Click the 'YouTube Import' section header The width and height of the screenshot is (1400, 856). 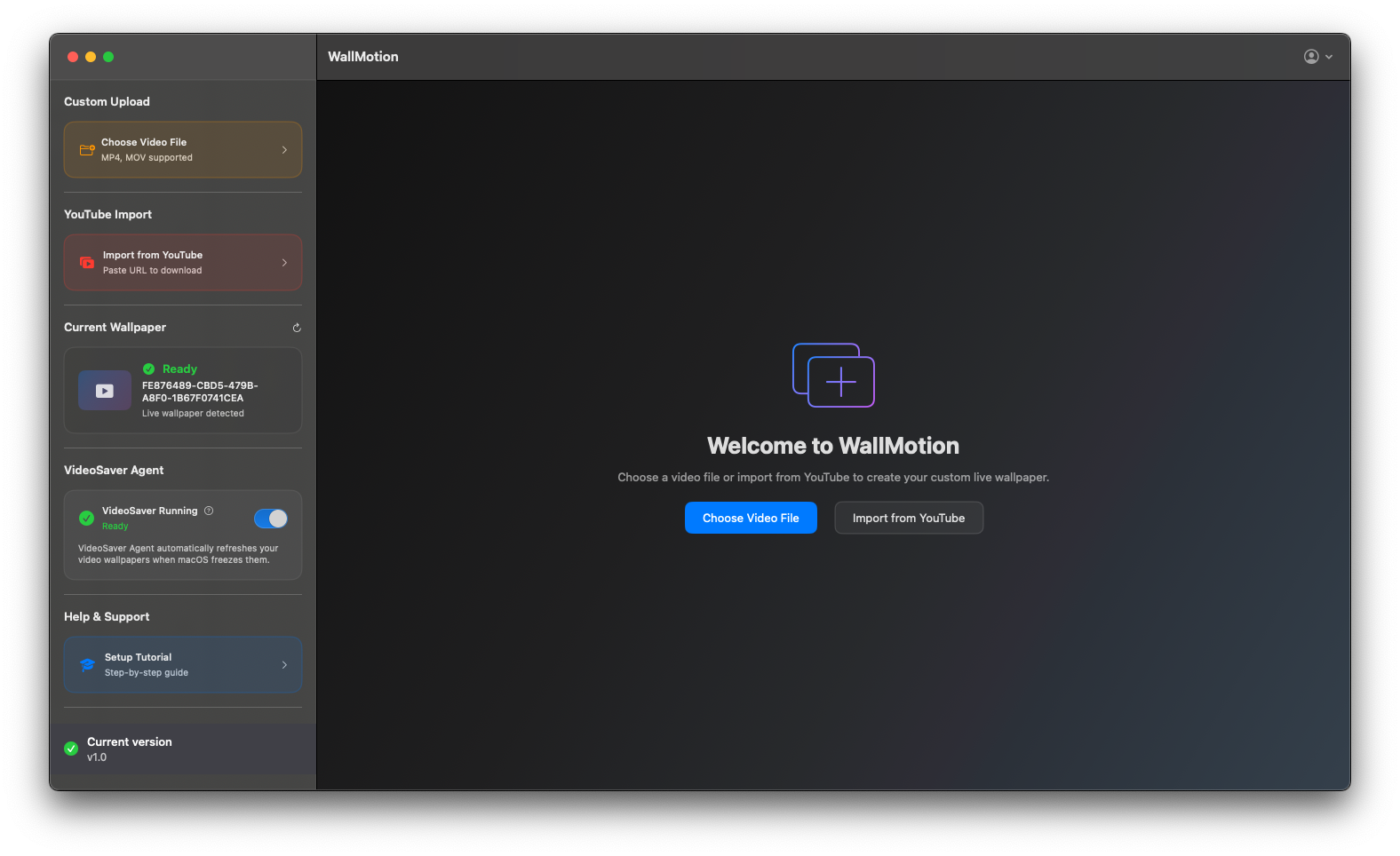(x=107, y=214)
